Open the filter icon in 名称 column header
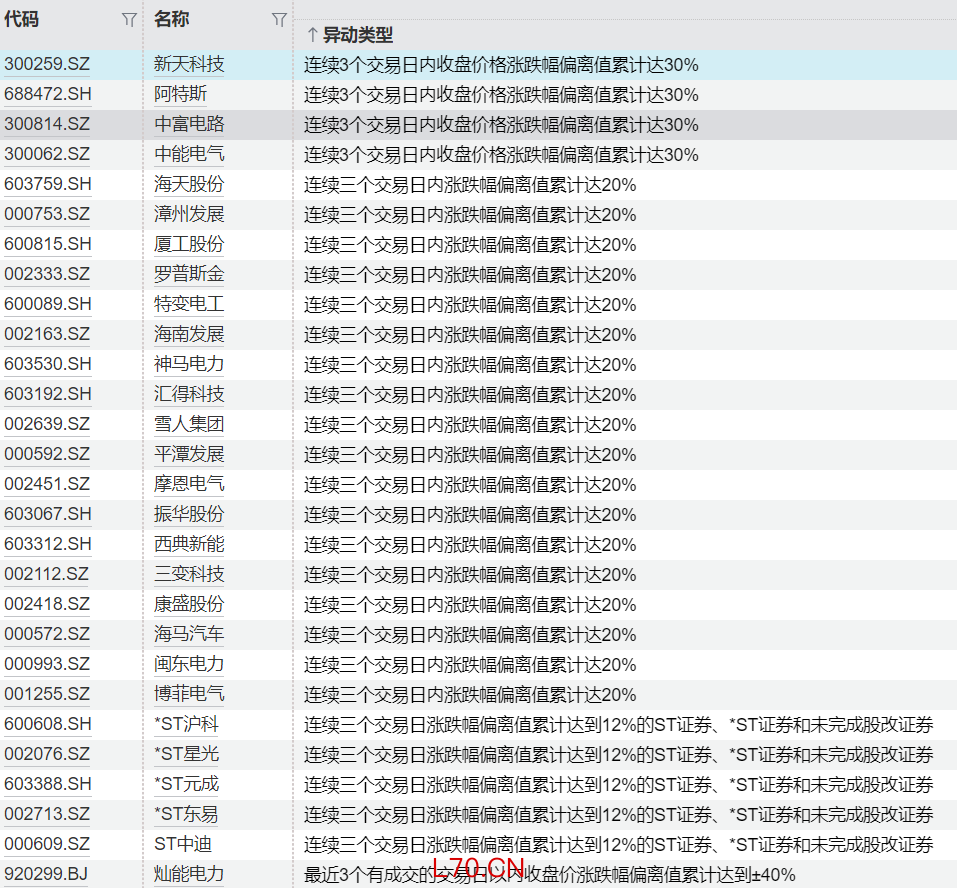Viewport: 957px width, 888px height. point(279,20)
